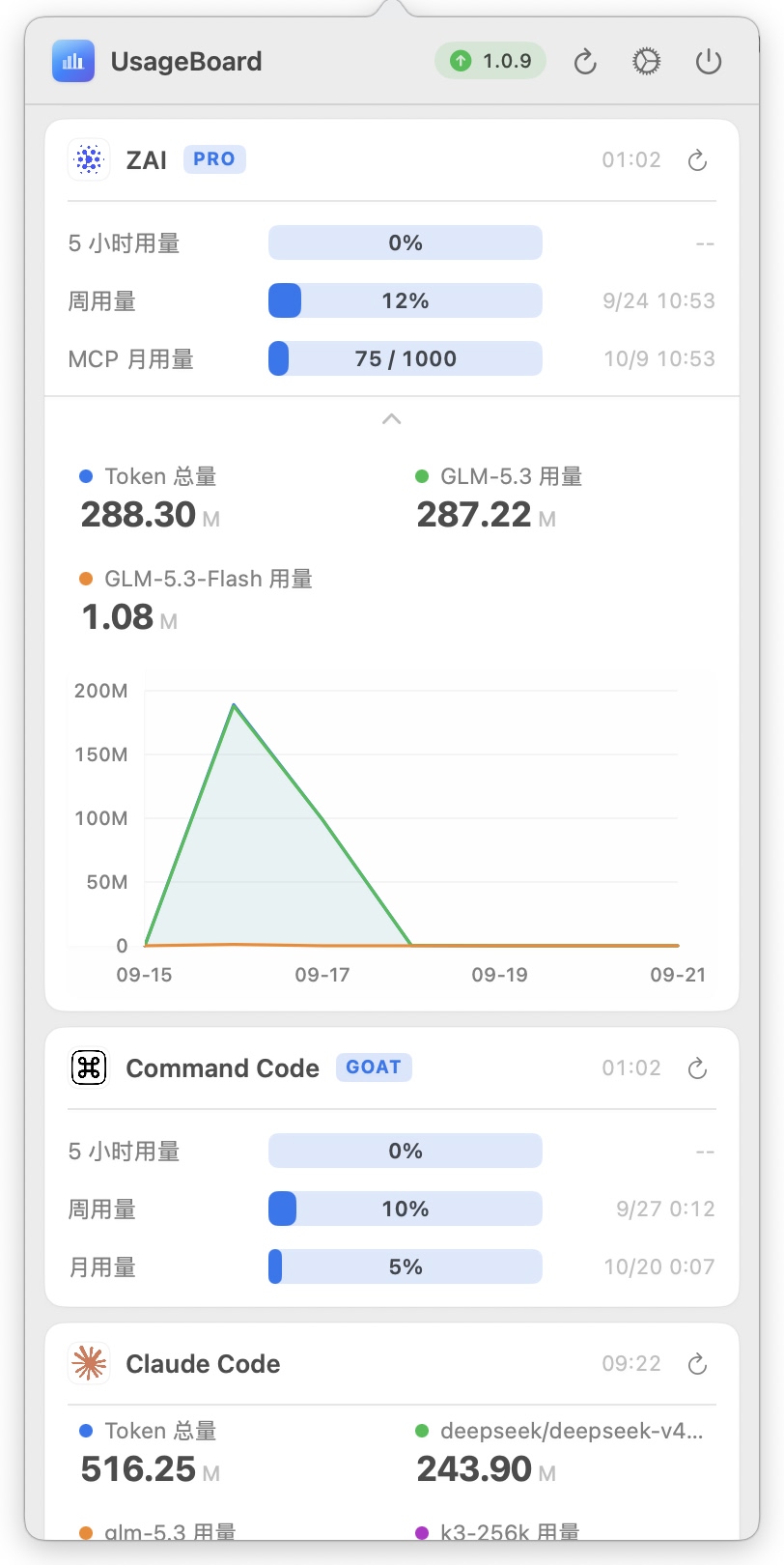Viewport: 784px width, 1565px height.
Task: Click the Token 总量 blue legend dot in ZAI
Action: coord(86,476)
